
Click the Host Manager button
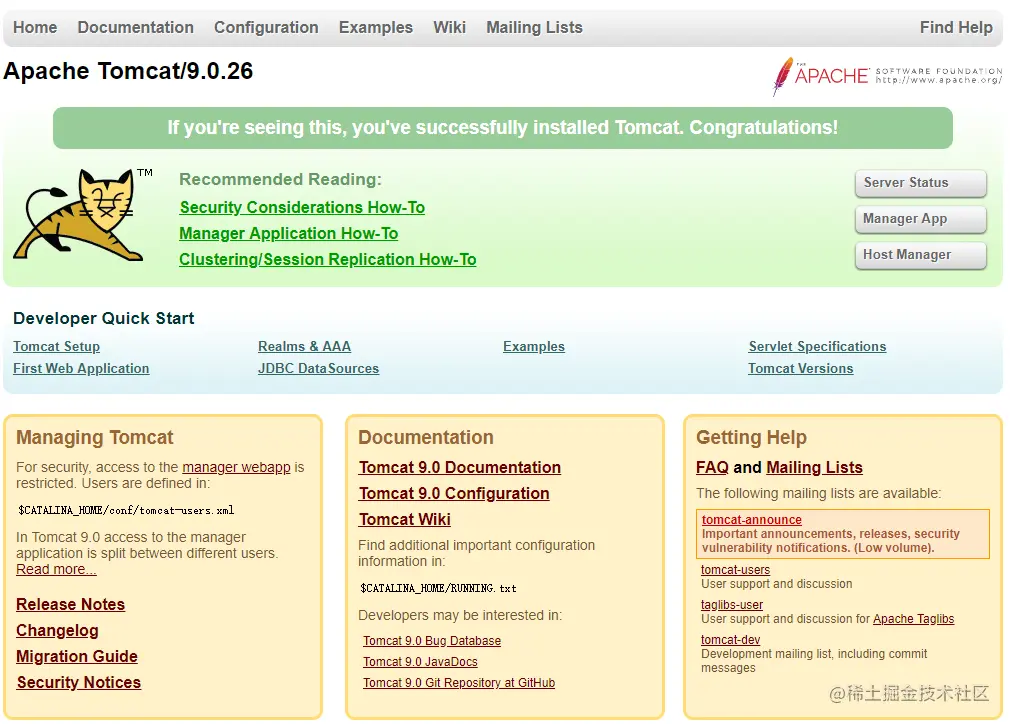(920, 255)
